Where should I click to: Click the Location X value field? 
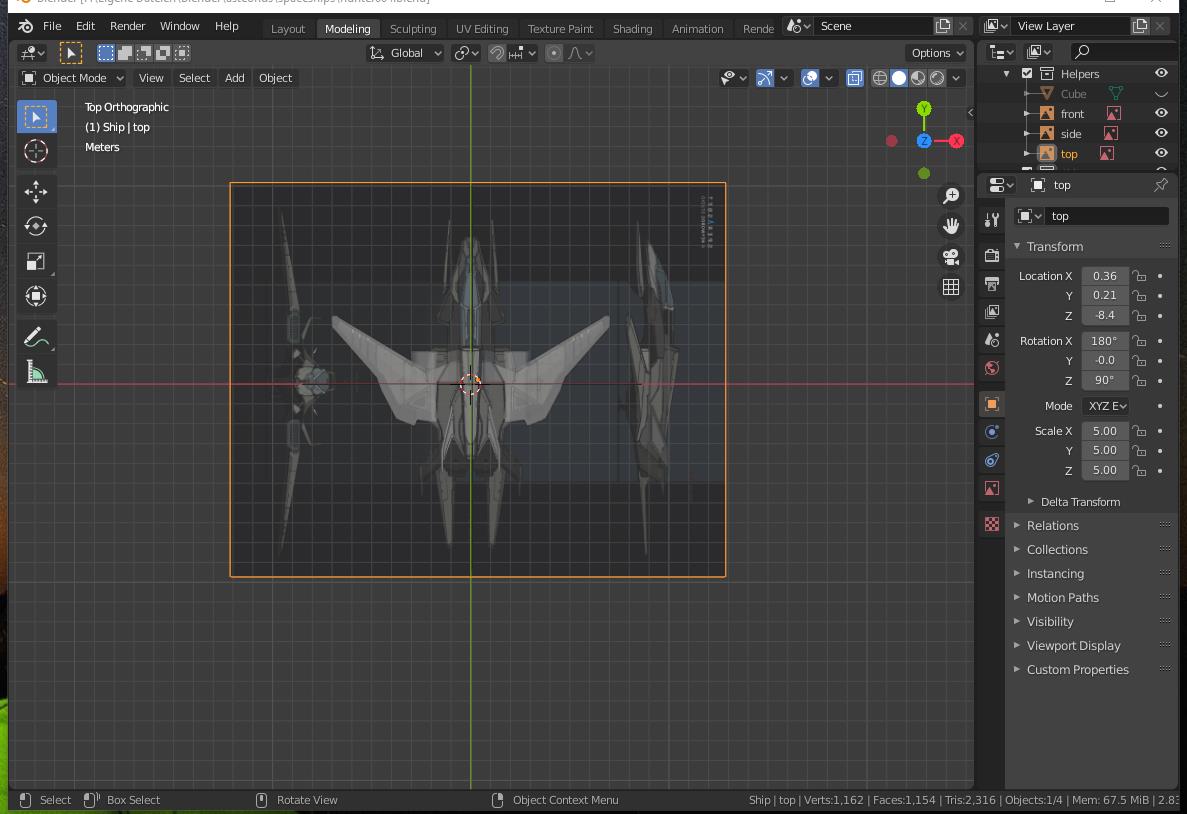(1104, 276)
